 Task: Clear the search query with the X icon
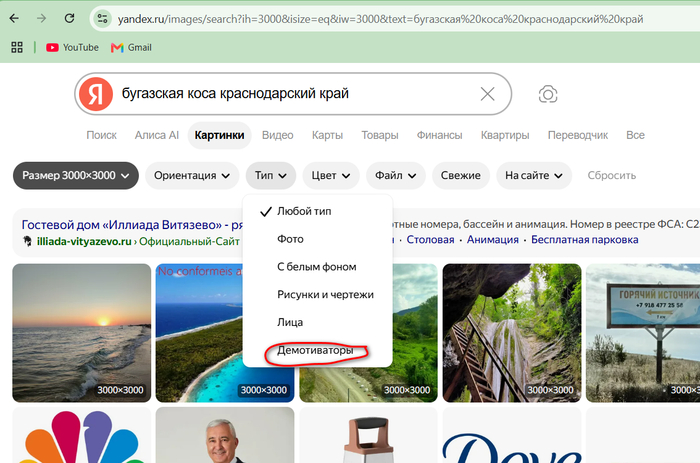tap(488, 94)
